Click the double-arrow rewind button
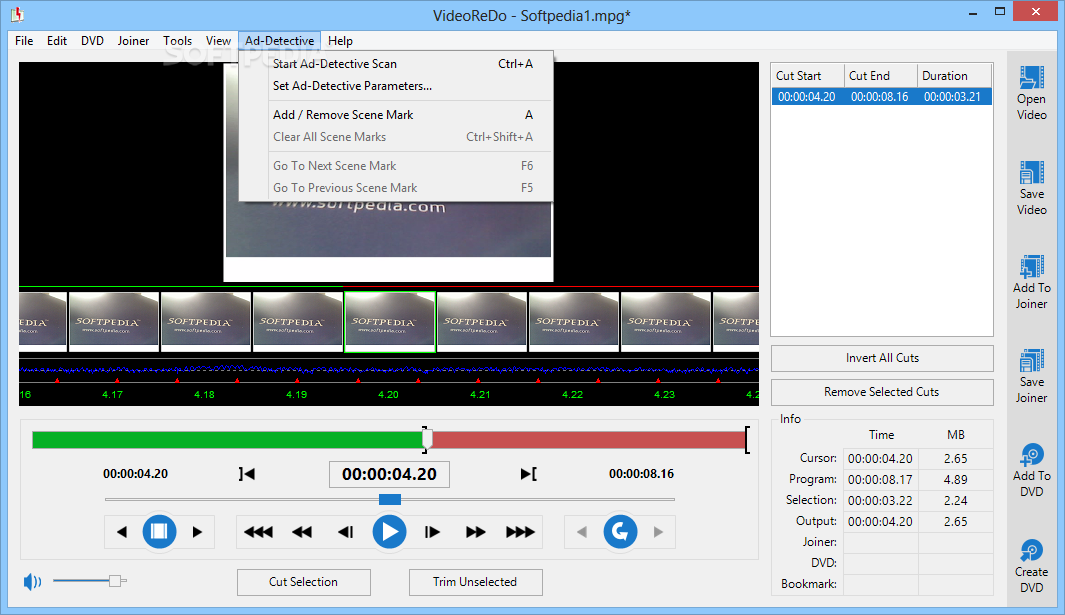The height and width of the screenshot is (615, 1065). click(x=302, y=532)
